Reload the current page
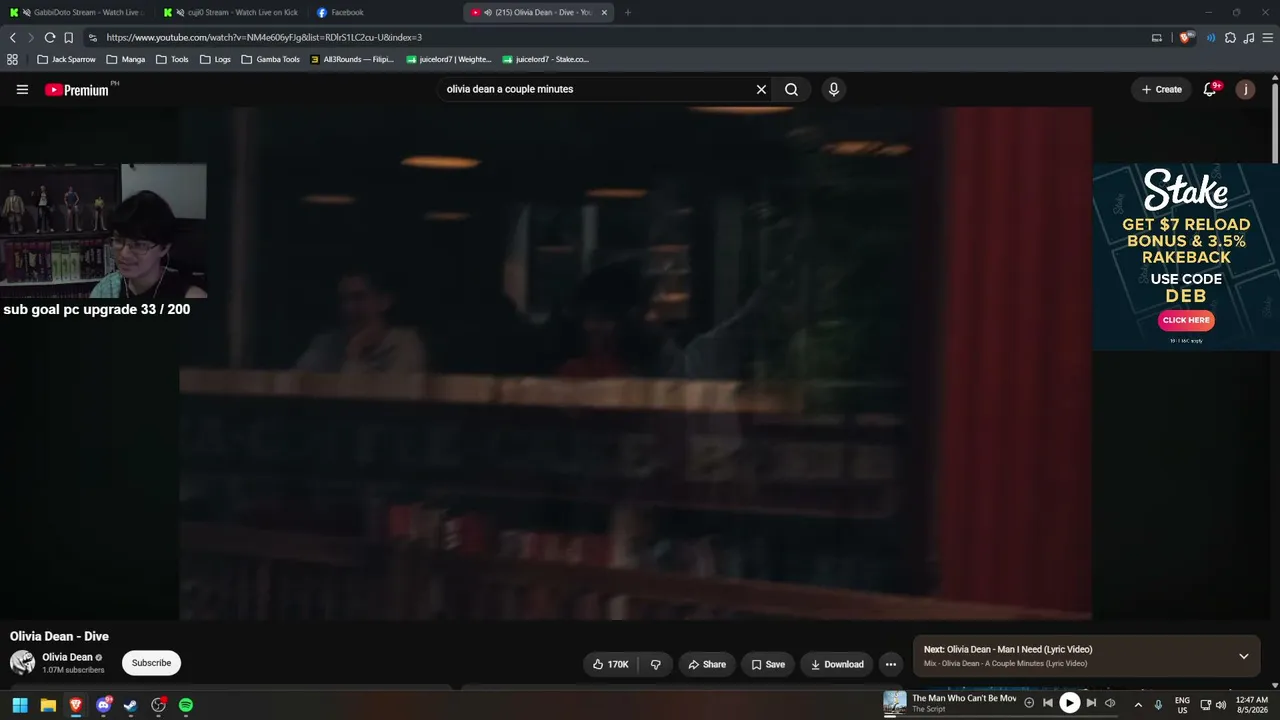Image resolution: width=1280 pixels, height=720 pixels. [x=50, y=37]
